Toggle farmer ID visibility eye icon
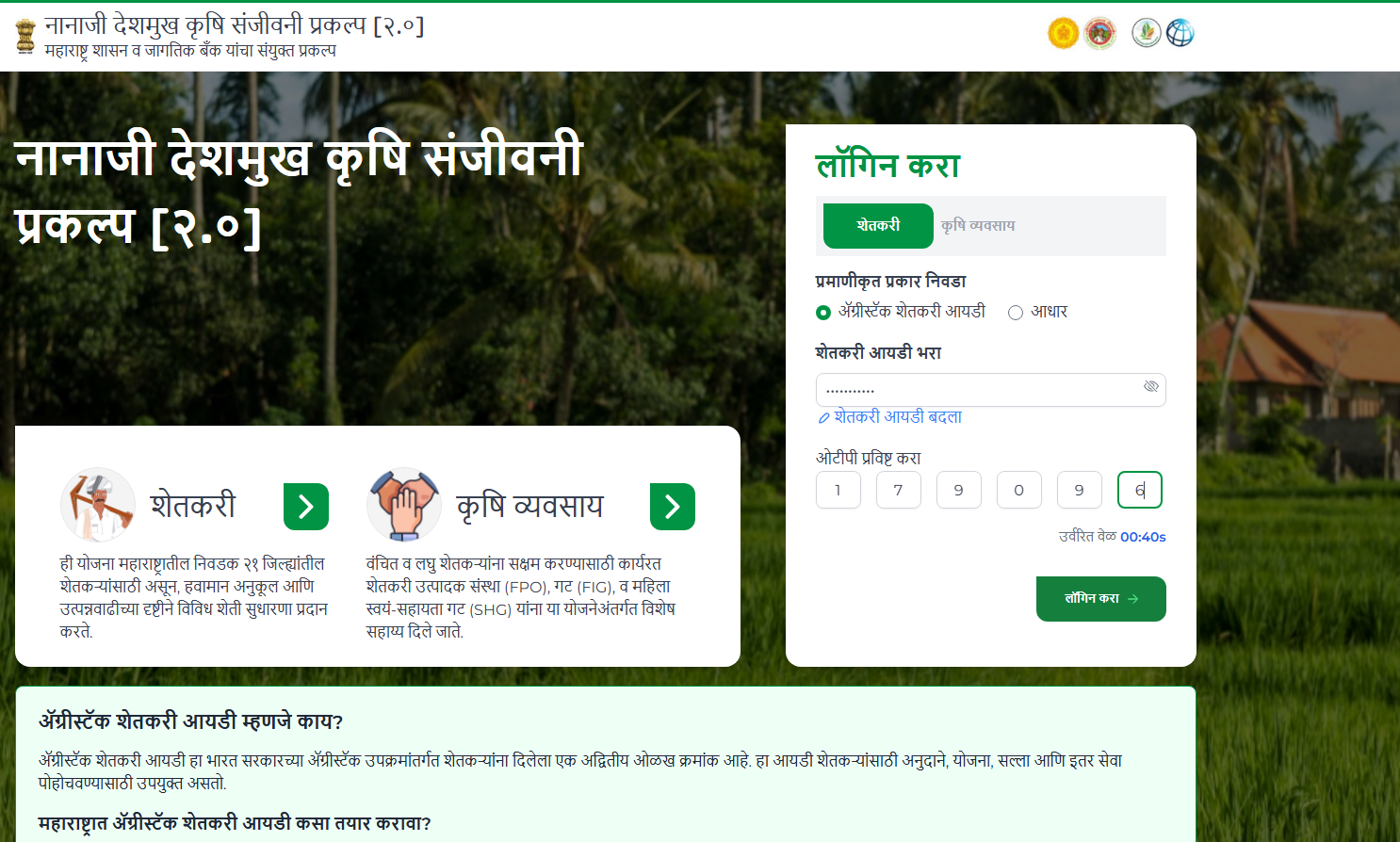Screen dimensions: 1400x842 (x=1150, y=387)
